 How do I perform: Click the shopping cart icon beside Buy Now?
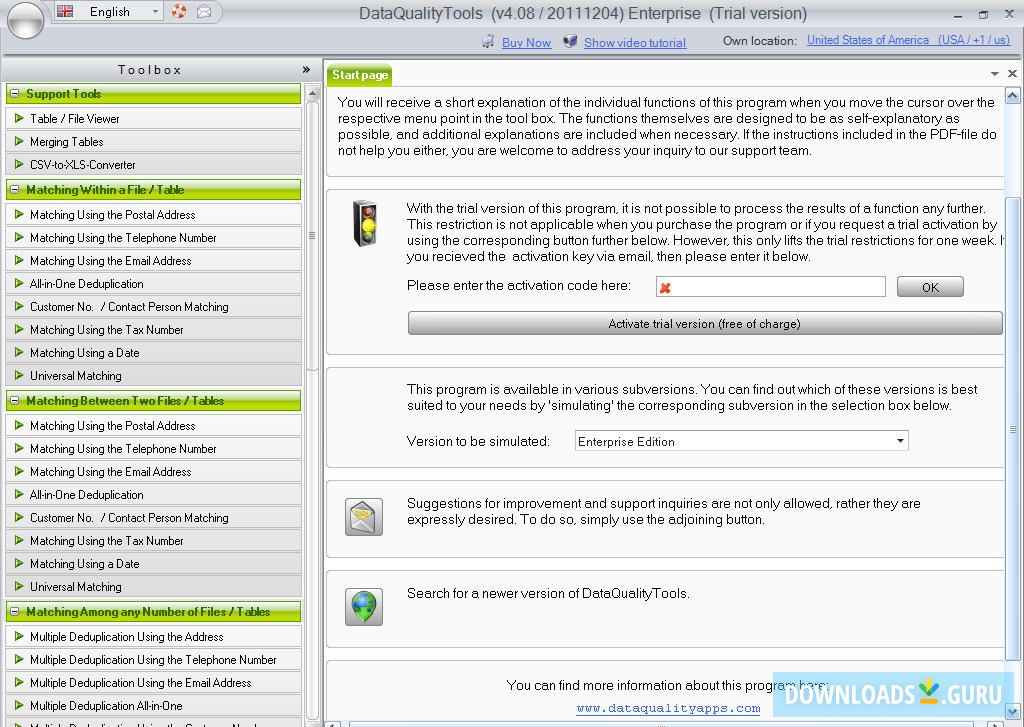pos(488,42)
